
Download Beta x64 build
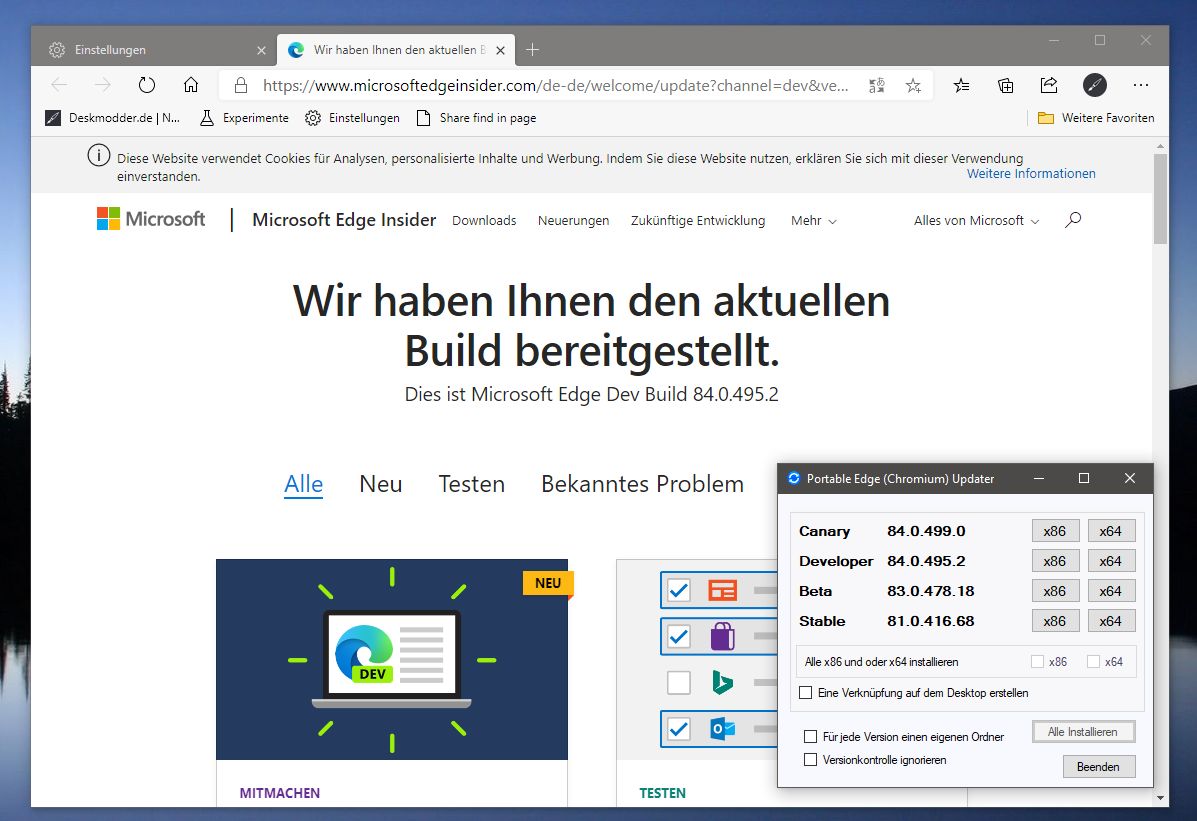tap(1111, 591)
